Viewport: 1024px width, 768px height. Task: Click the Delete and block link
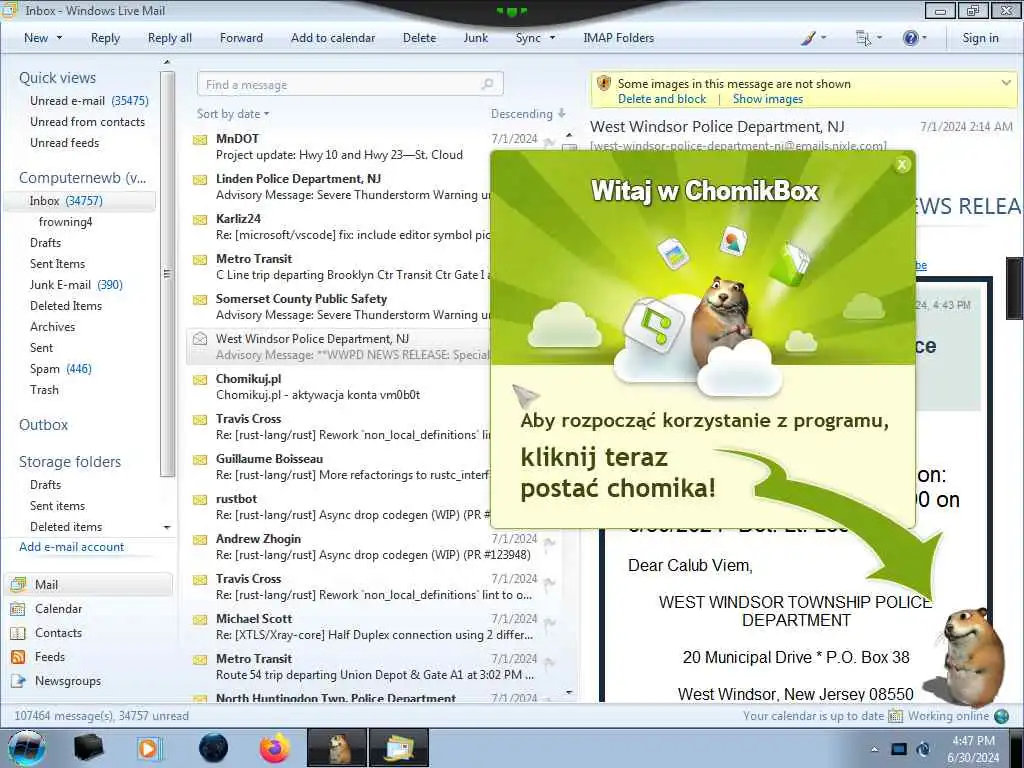662,99
